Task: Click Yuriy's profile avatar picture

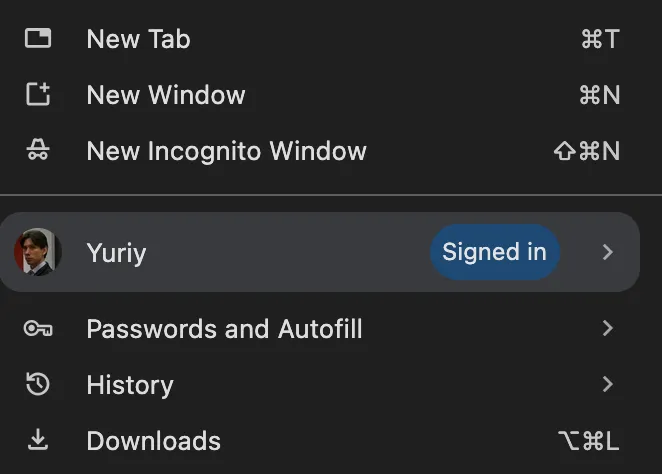Action: tap(38, 252)
